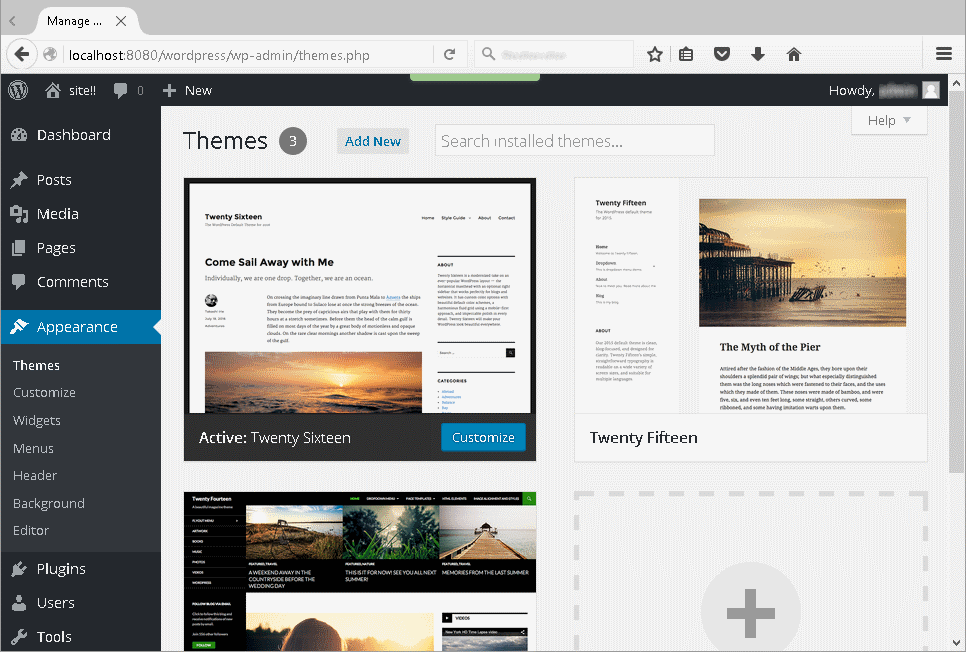The height and width of the screenshot is (652, 966).
Task: Open the Help dropdown panel
Action: point(887,120)
